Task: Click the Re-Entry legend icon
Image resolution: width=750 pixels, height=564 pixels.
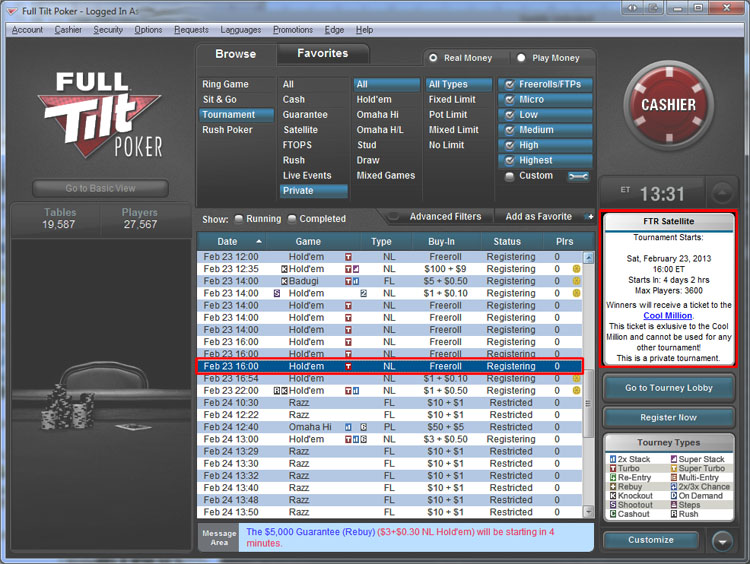Action: pos(613,477)
